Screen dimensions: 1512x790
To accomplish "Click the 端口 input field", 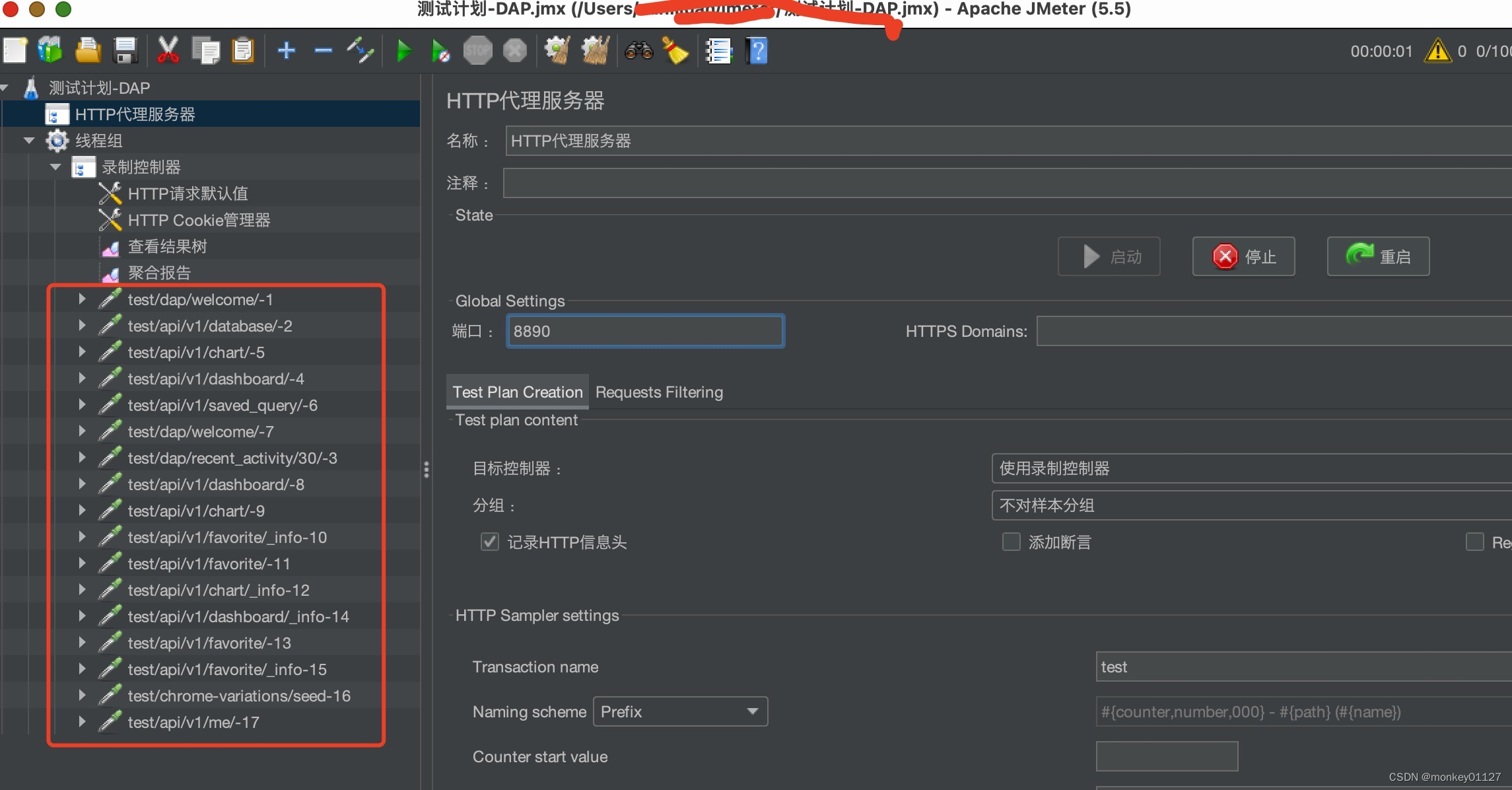I will click(x=644, y=331).
